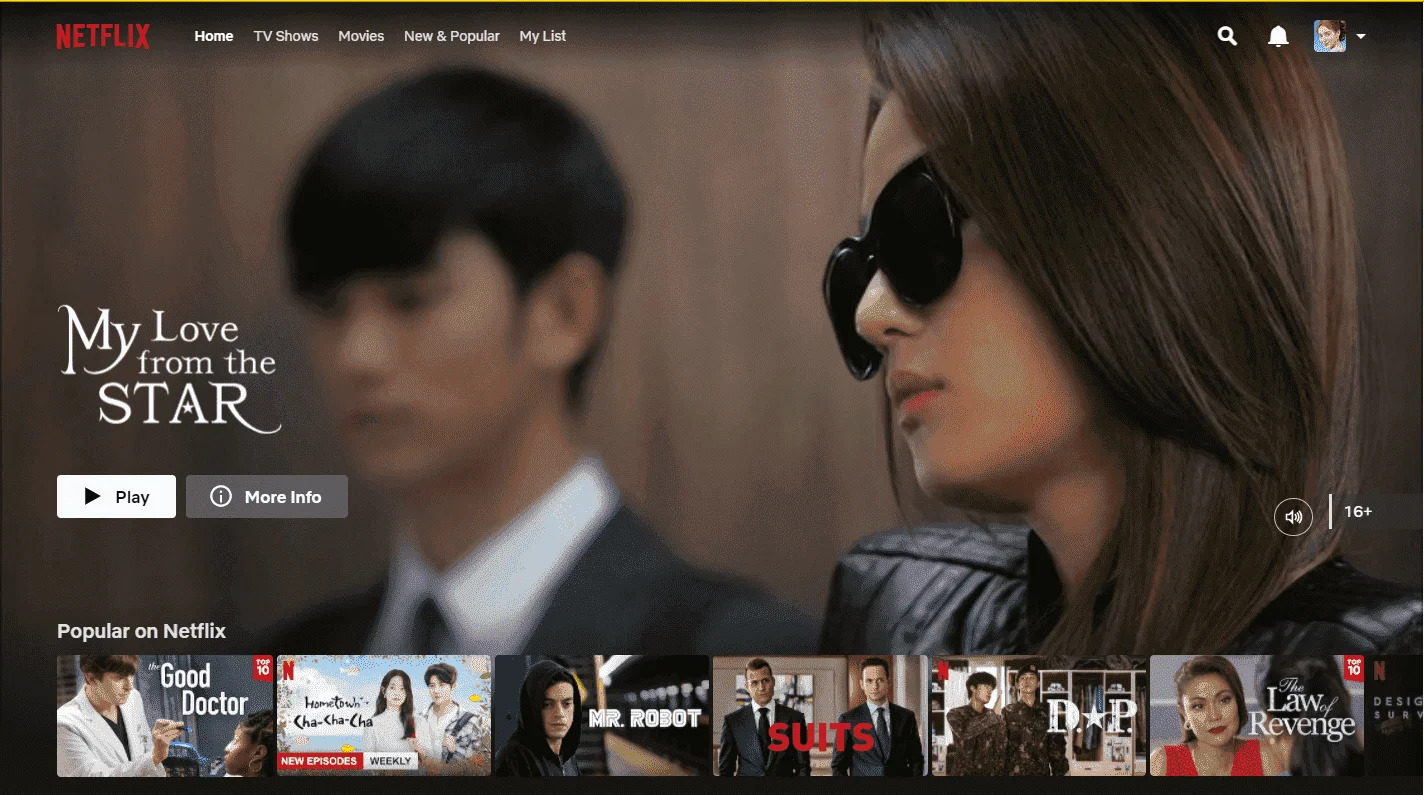Open the Popular on Netflix row heading

point(141,631)
